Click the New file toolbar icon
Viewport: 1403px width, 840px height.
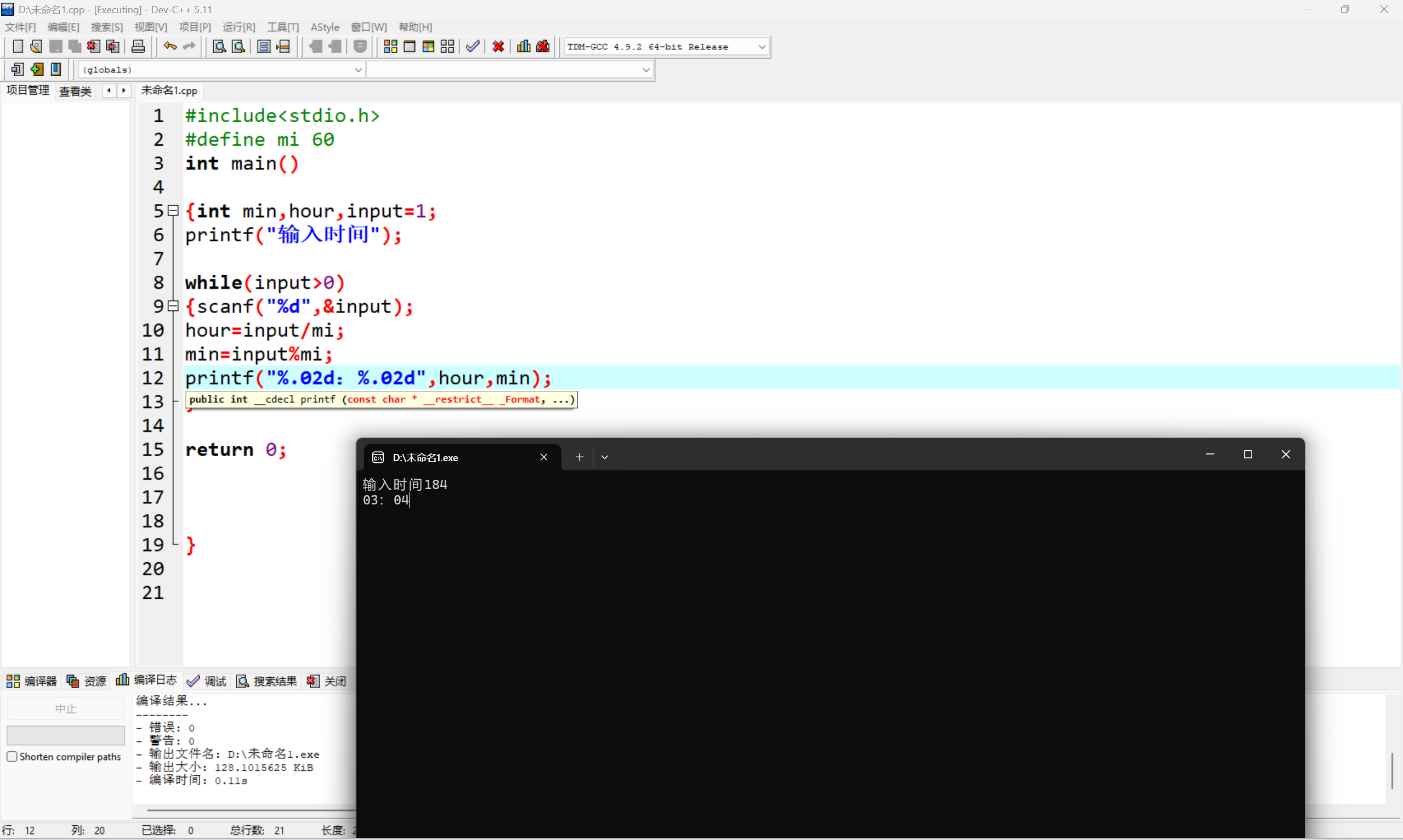click(x=18, y=47)
